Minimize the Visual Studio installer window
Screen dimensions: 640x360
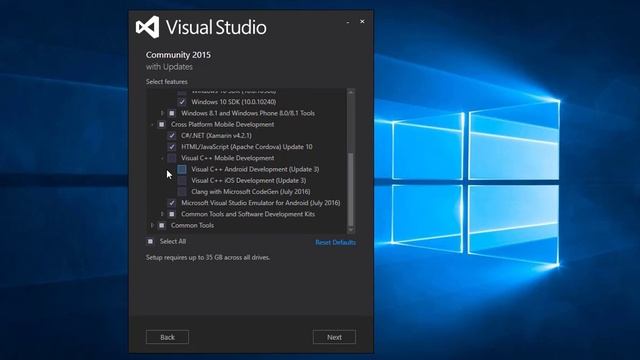[348, 22]
